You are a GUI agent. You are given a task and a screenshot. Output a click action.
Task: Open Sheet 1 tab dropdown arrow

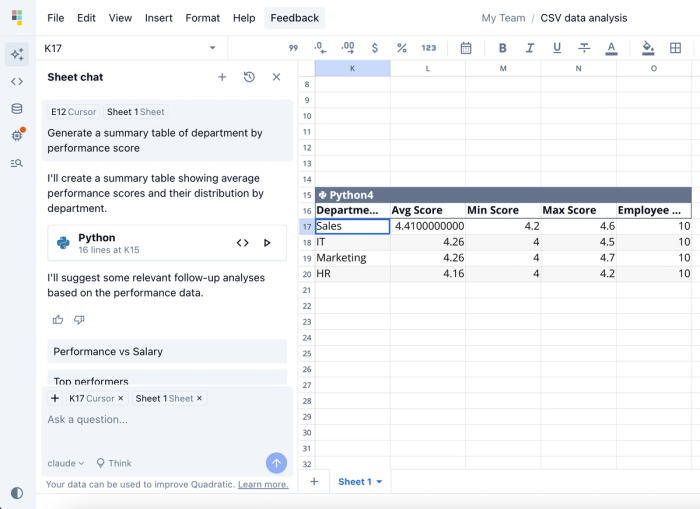click(x=379, y=482)
